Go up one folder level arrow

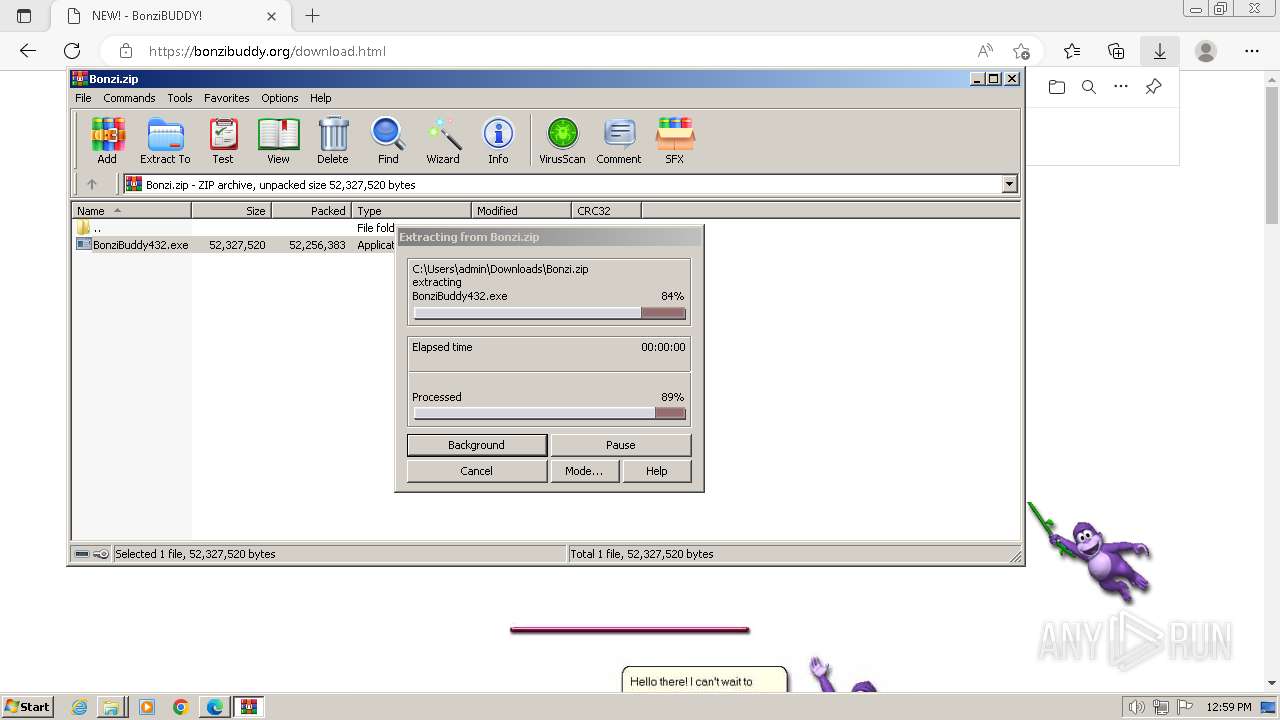point(92,184)
